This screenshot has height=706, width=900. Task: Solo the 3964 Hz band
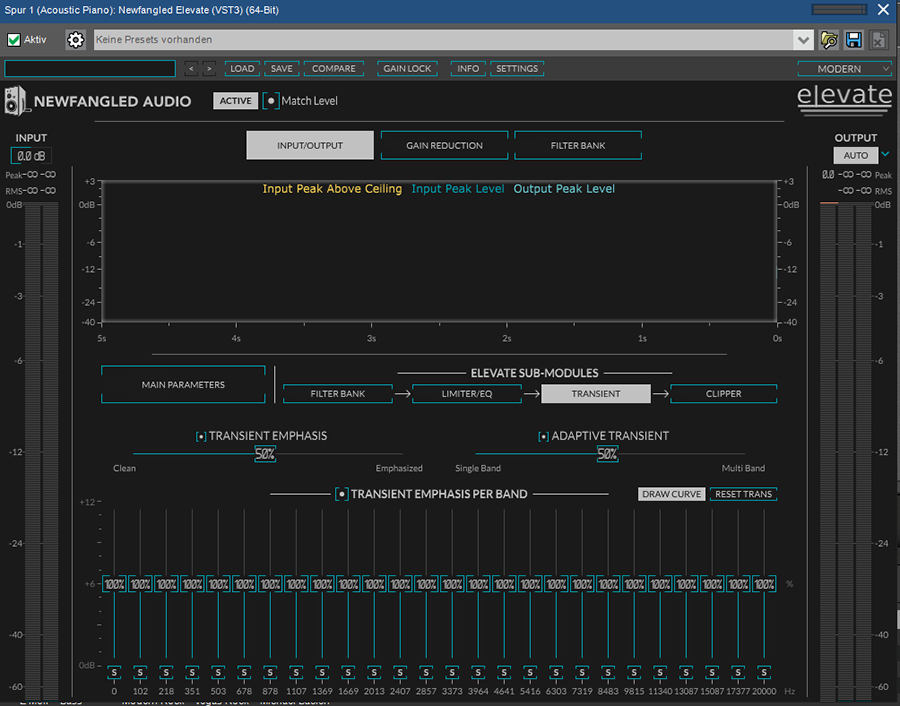pyautogui.click(x=478, y=673)
